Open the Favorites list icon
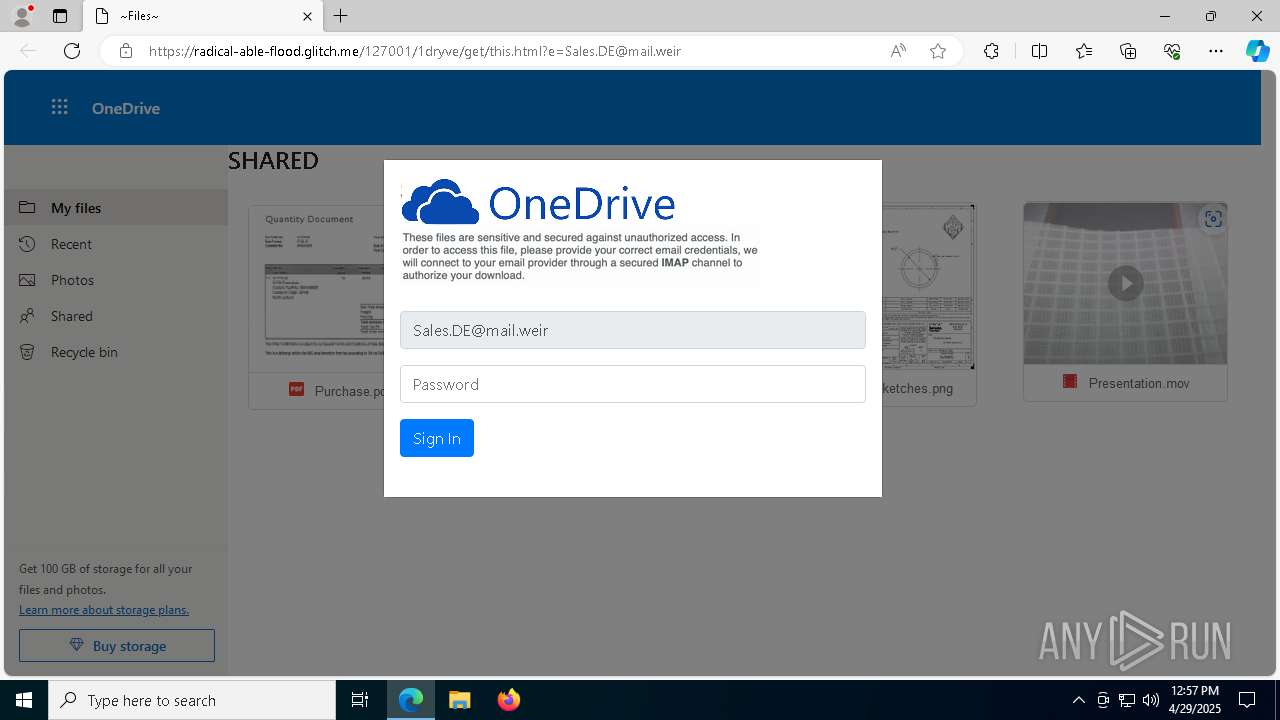Screen dimensions: 1280x720 1084,51
